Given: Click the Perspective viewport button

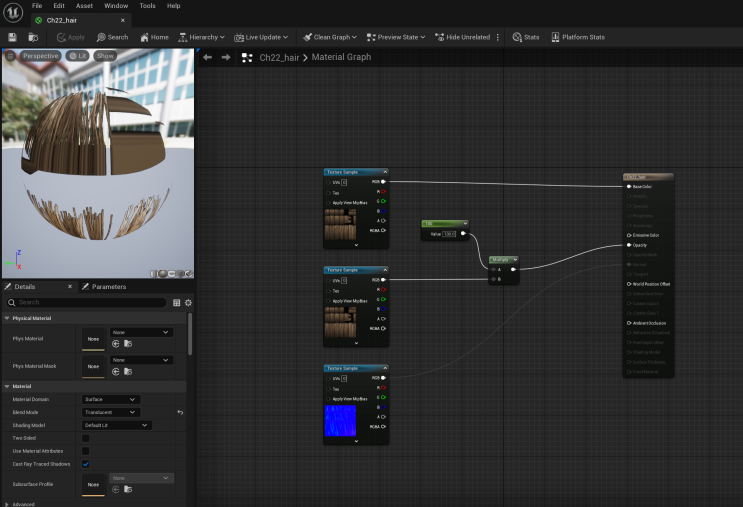Looking at the screenshot, I should pyautogui.click(x=40, y=56).
